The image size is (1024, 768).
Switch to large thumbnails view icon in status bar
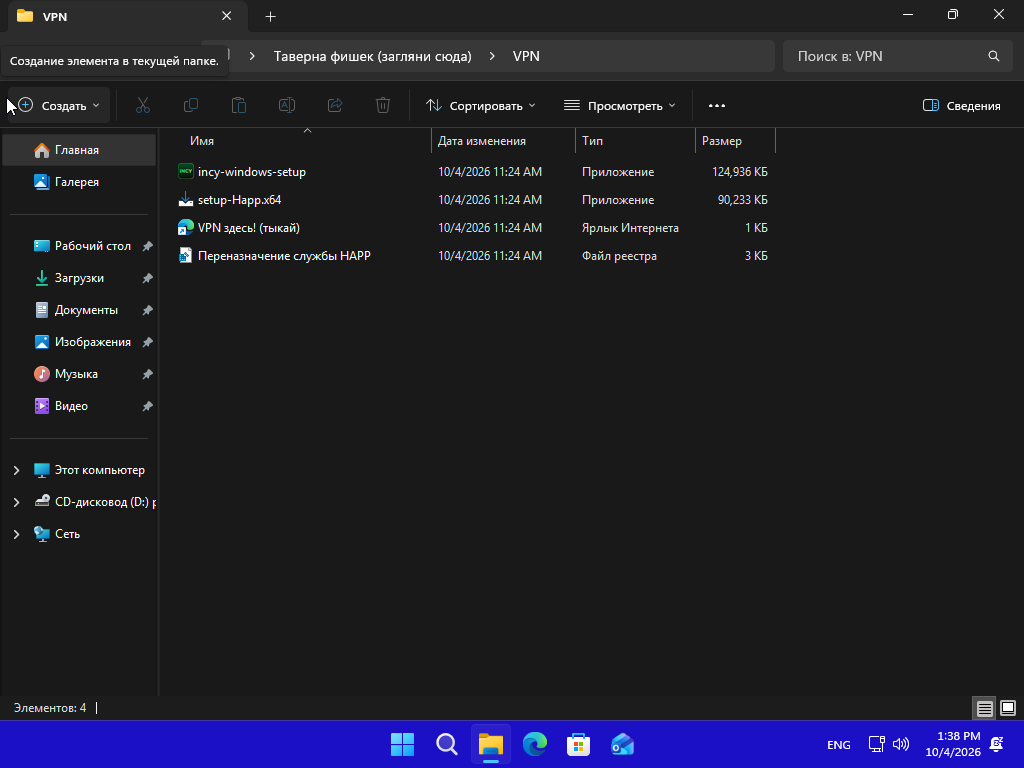click(x=1008, y=708)
